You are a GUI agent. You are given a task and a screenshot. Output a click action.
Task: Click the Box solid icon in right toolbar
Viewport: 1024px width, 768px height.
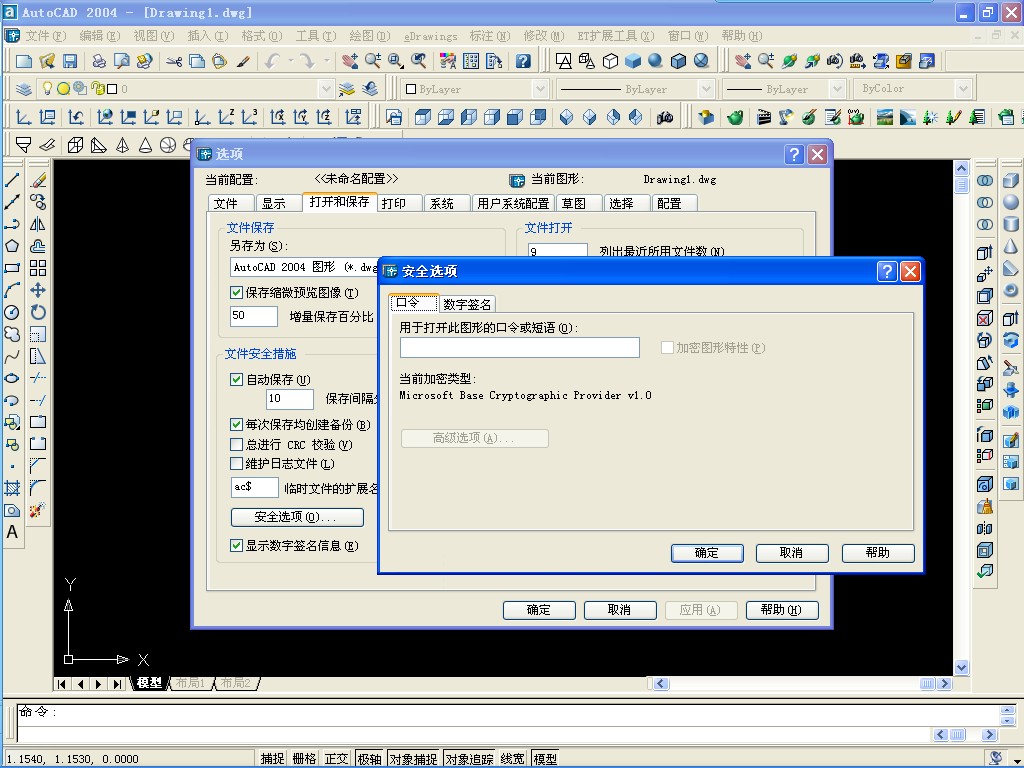coord(1011,180)
